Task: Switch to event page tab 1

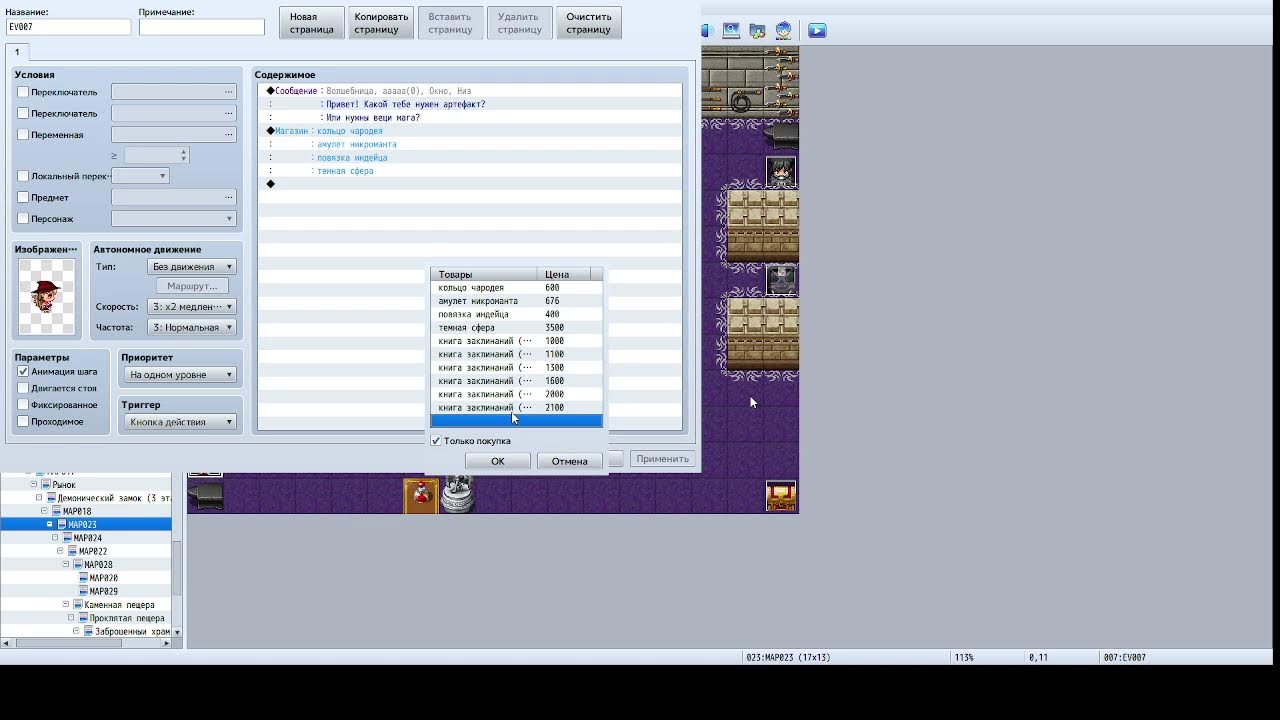Action: (17, 52)
